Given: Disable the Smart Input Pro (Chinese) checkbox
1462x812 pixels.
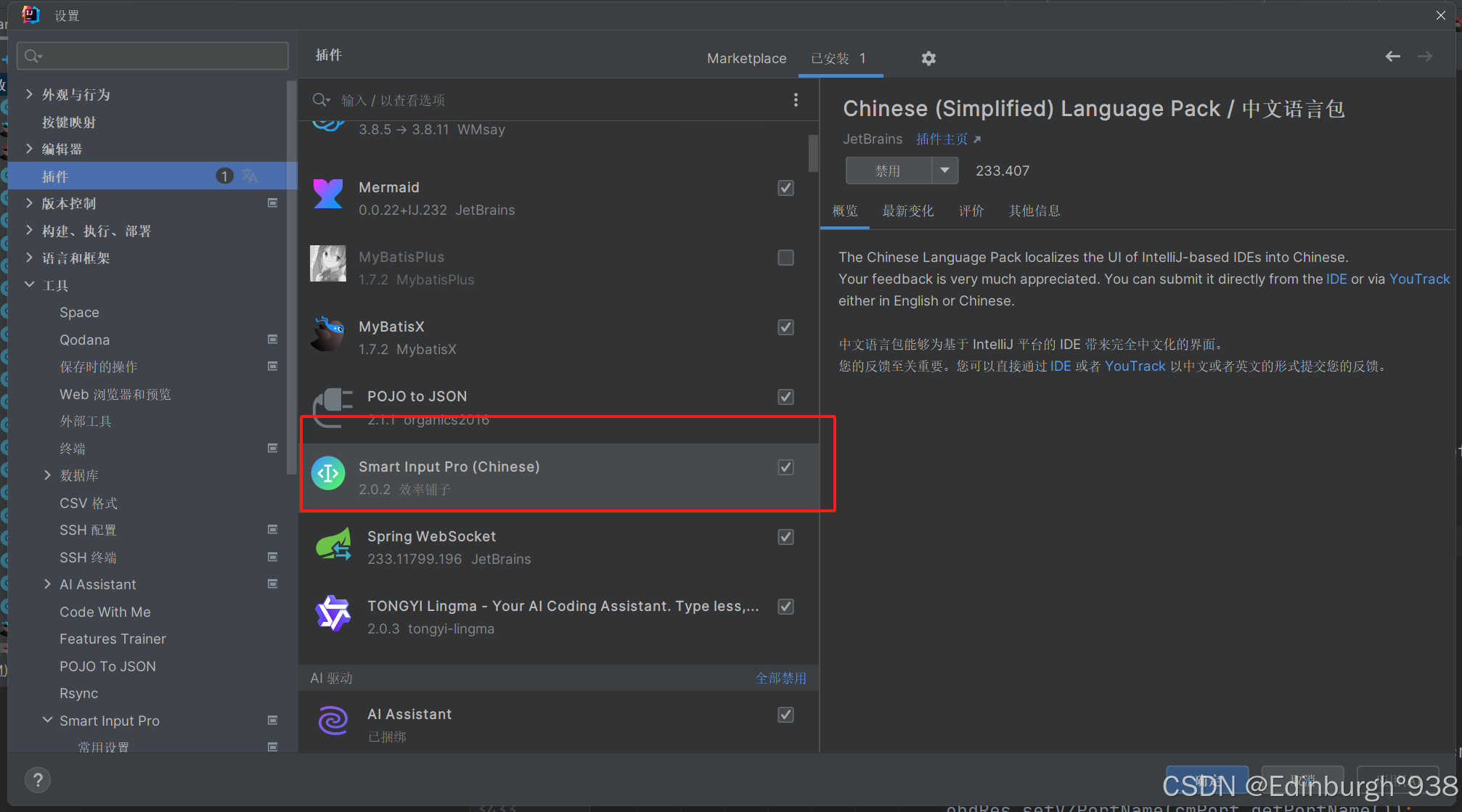Looking at the screenshot, I should (x=785, y=467).
